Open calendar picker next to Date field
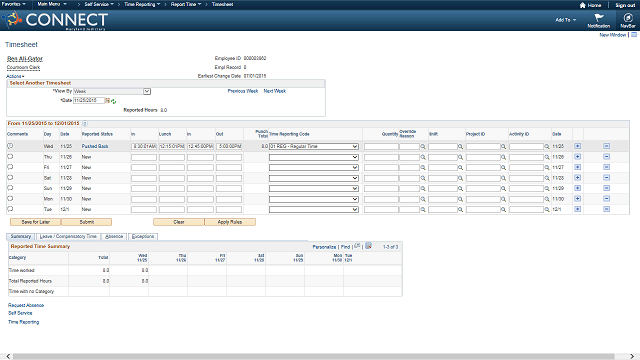This screenshot has height=360, width=640. point(108,100)
